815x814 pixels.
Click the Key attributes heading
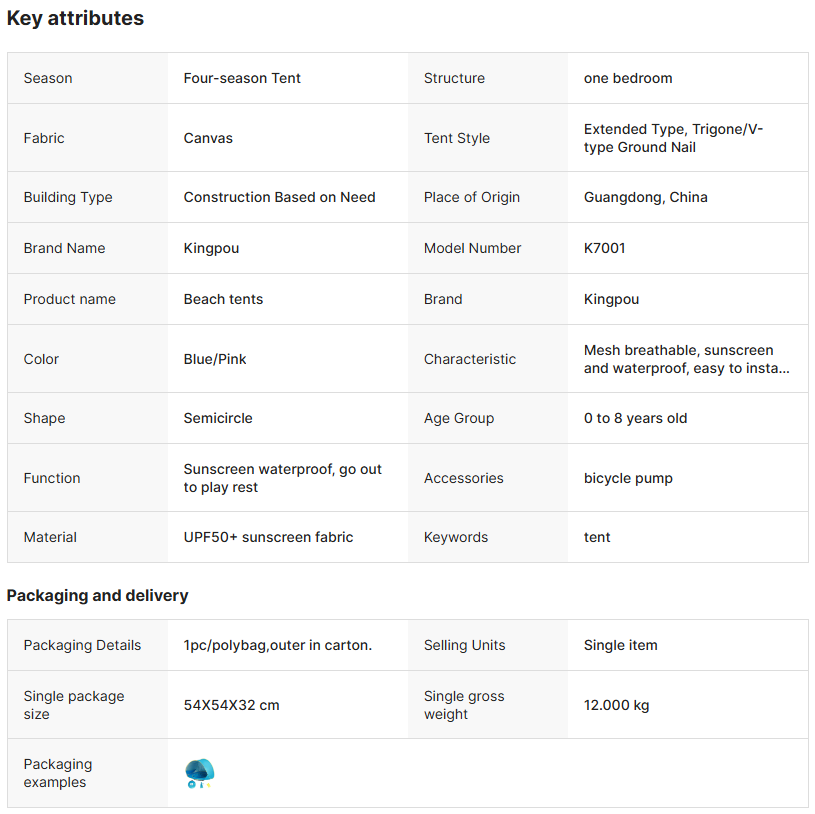click(x=75, y=18)
